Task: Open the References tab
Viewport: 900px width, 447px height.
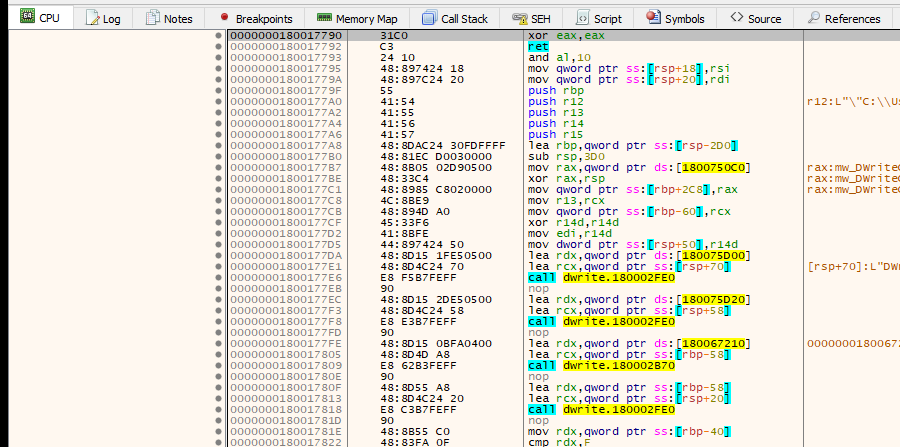Action: [x=844, y=18]
